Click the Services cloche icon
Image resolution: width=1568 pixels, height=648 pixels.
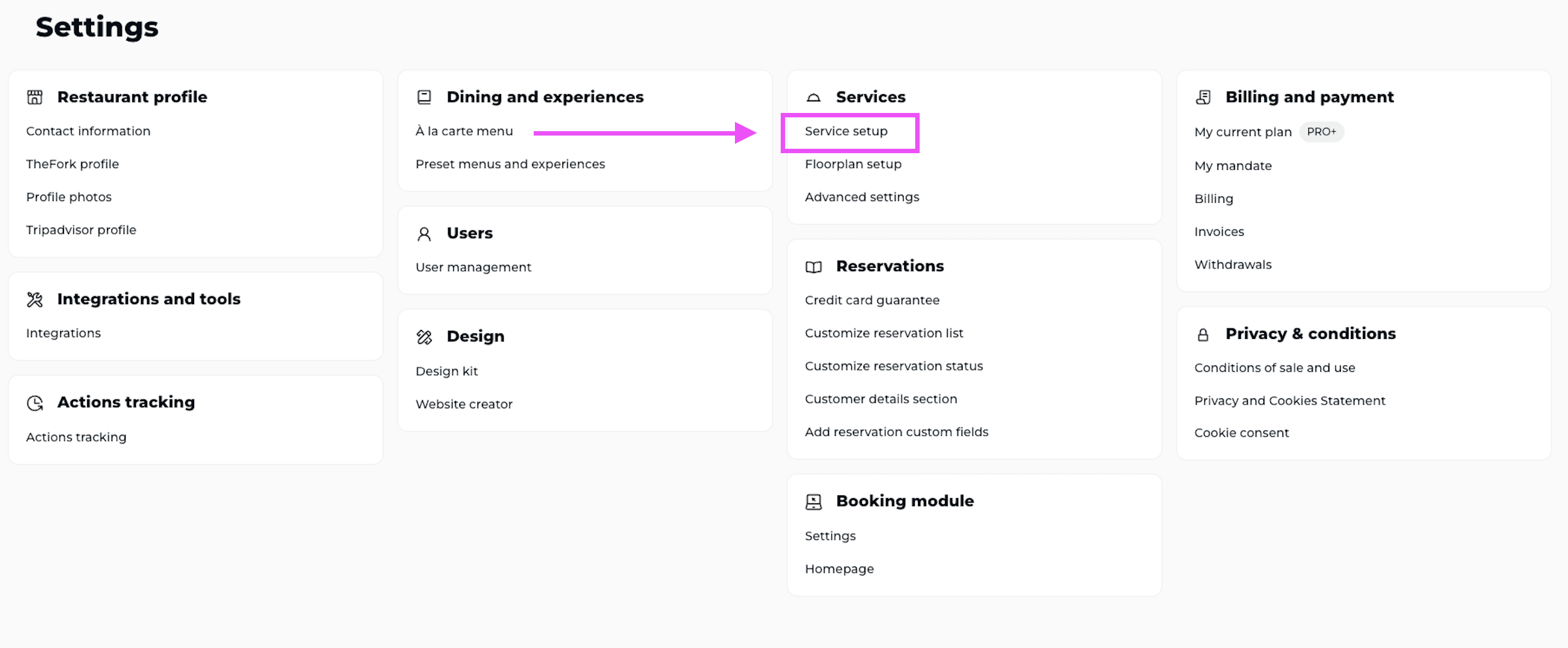click(813, 98)
